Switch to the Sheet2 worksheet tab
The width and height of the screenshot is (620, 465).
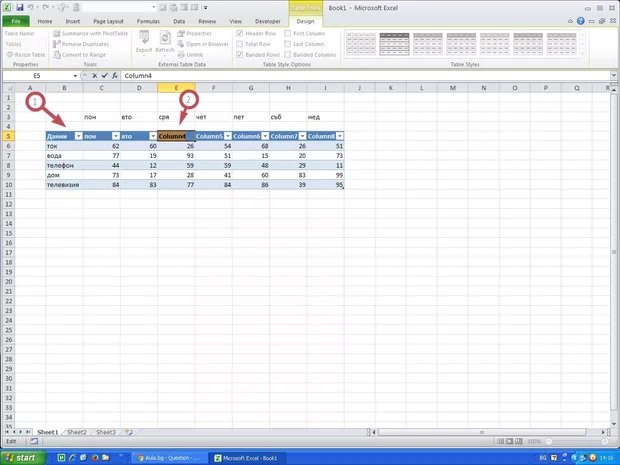(x=77, y=432)
